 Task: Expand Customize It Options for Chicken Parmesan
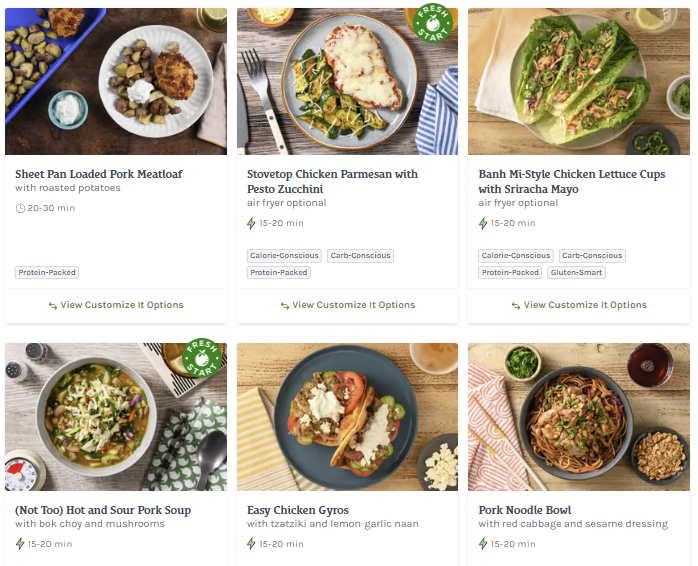pyautogui.click(x=347, y=305)
